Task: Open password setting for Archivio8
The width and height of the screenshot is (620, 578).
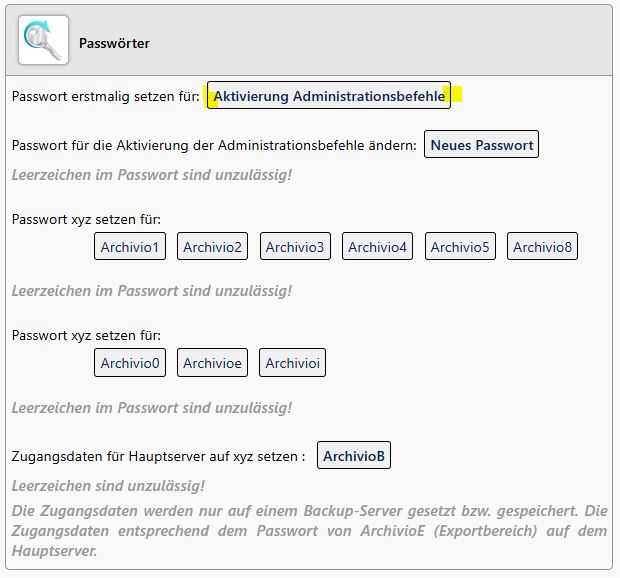Action: point(542,247)
